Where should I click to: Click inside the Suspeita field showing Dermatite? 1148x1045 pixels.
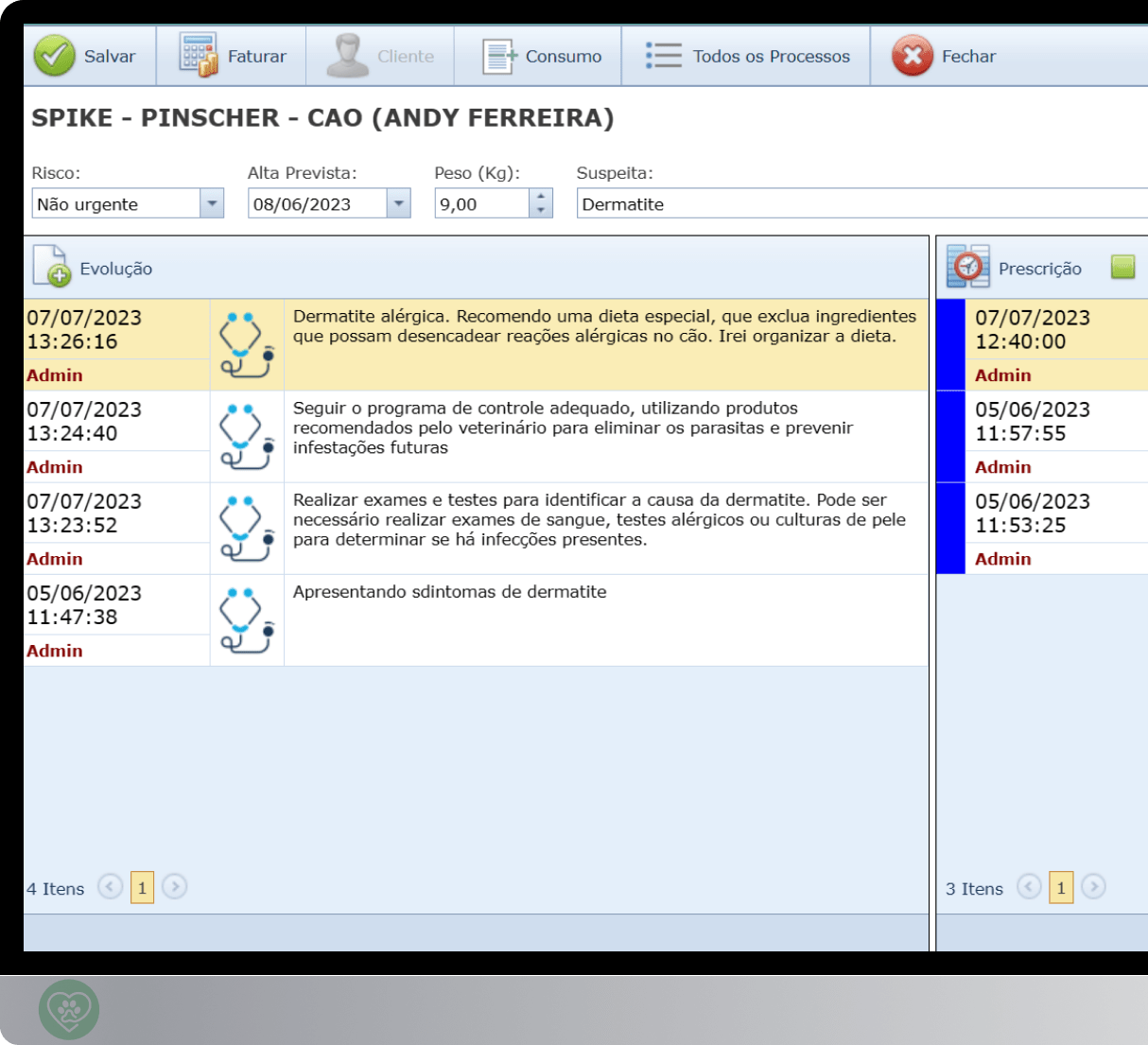(709, 203)
